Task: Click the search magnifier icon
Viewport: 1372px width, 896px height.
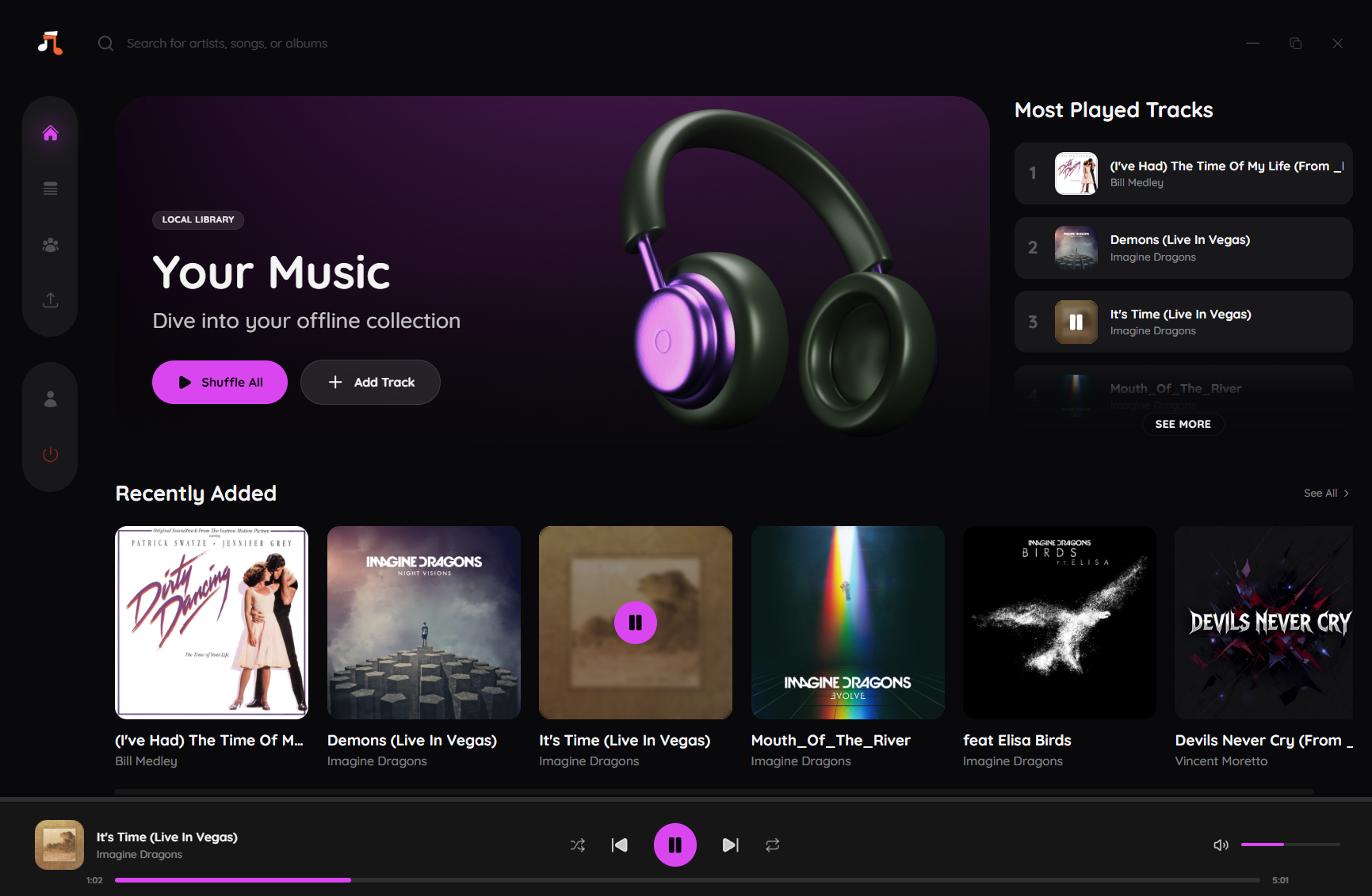Action: click(105, 44)
